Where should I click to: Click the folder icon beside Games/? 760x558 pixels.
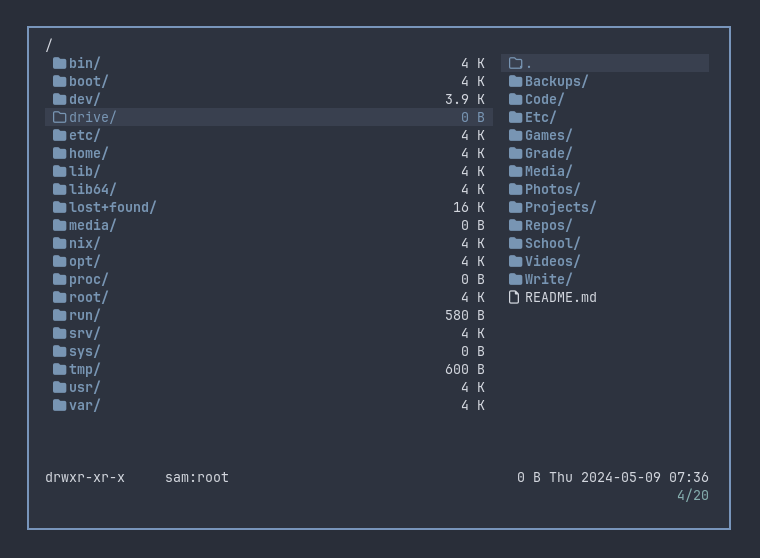coord(515,135)
